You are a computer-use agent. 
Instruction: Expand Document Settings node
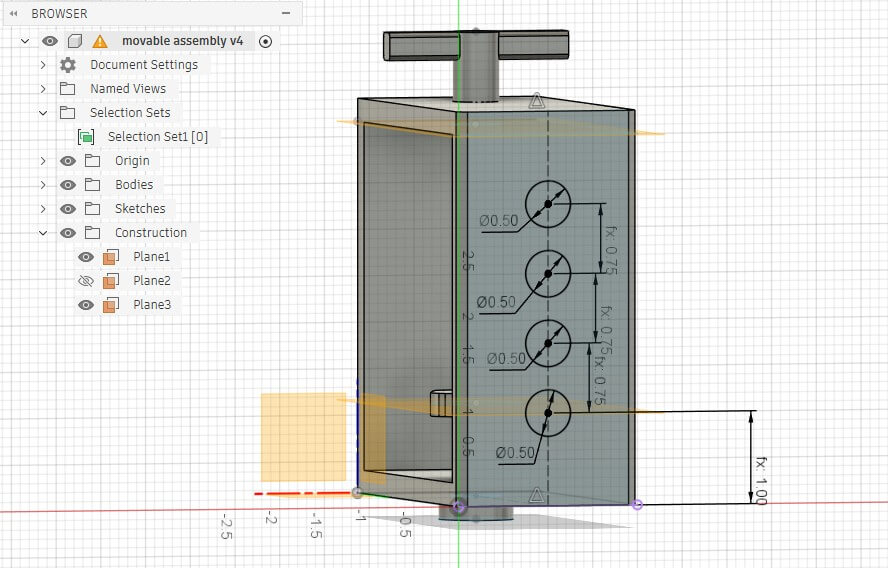43,65
